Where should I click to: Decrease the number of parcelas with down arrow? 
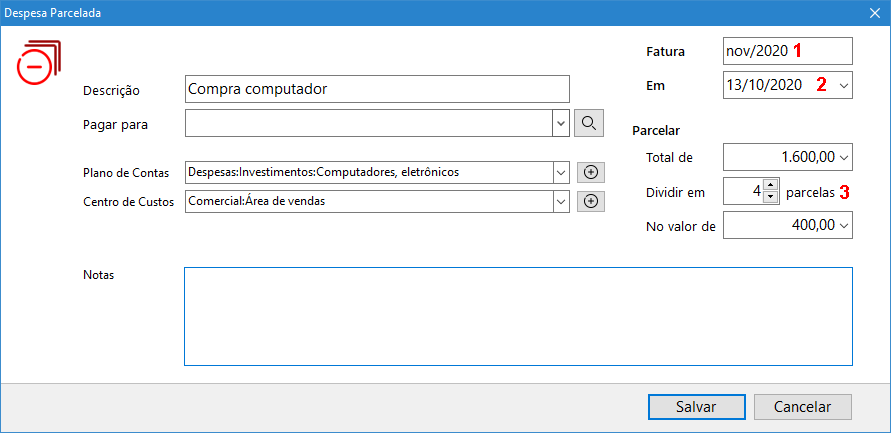(x=770, y=197)
